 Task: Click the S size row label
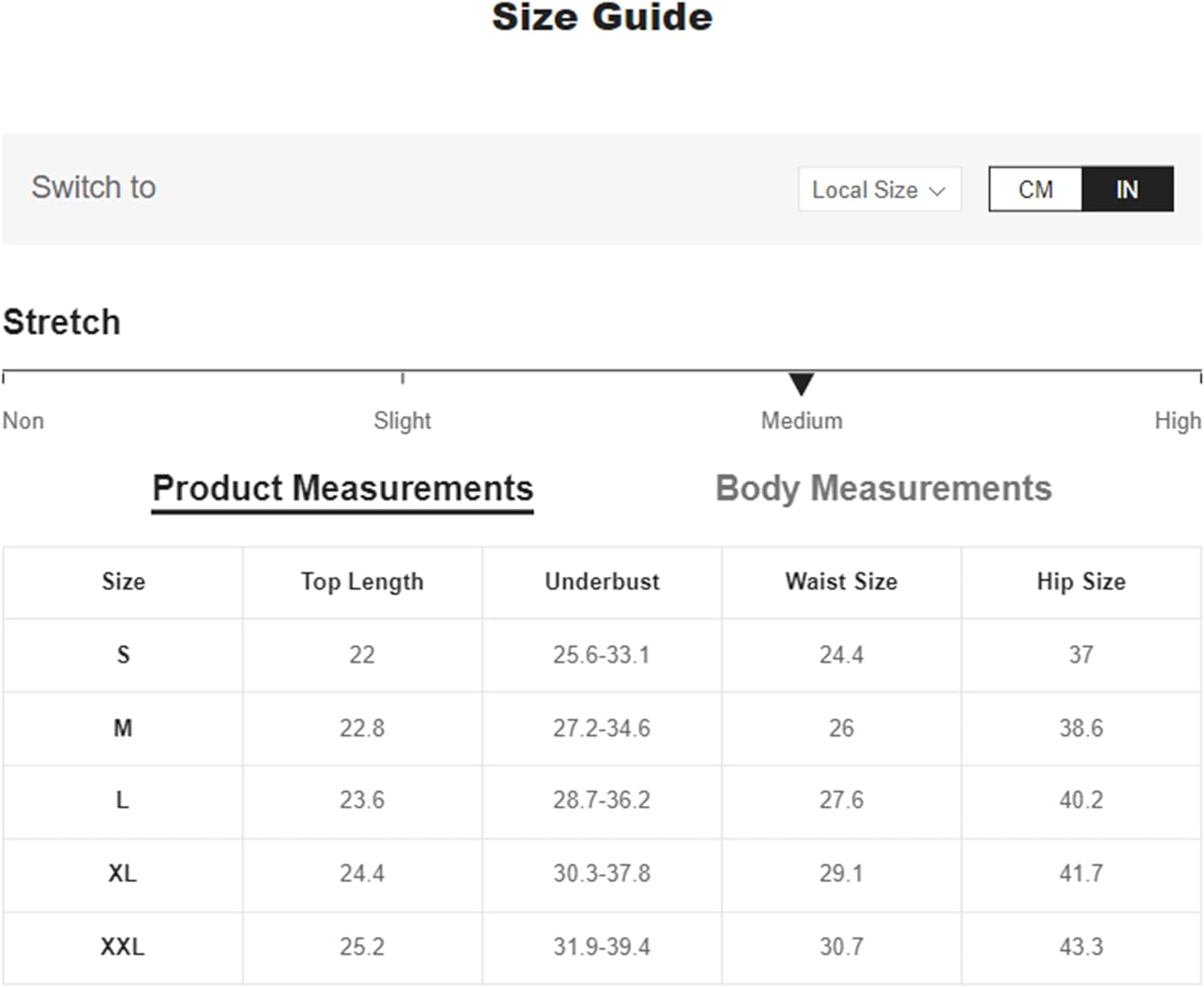pyautogui.click(x=123, y=655)
